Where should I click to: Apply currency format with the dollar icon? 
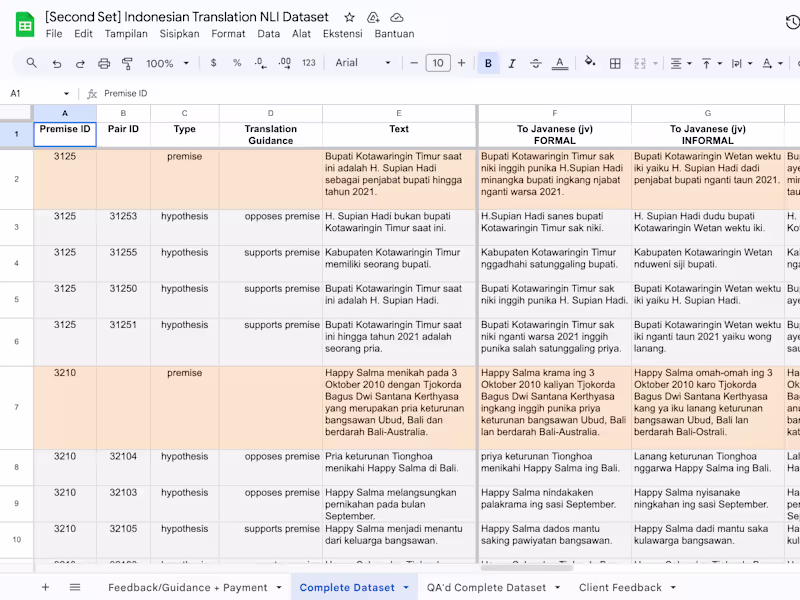pyautogui.click(x=214, y=63)
